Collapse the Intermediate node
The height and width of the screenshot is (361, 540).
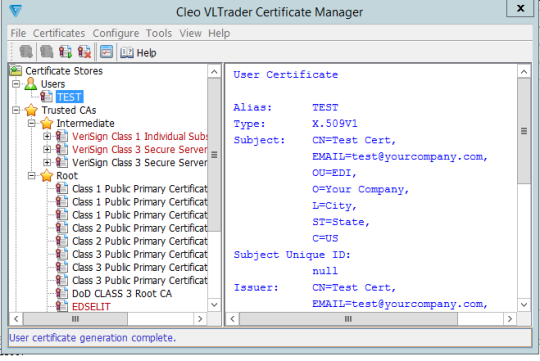click(31, 123)
